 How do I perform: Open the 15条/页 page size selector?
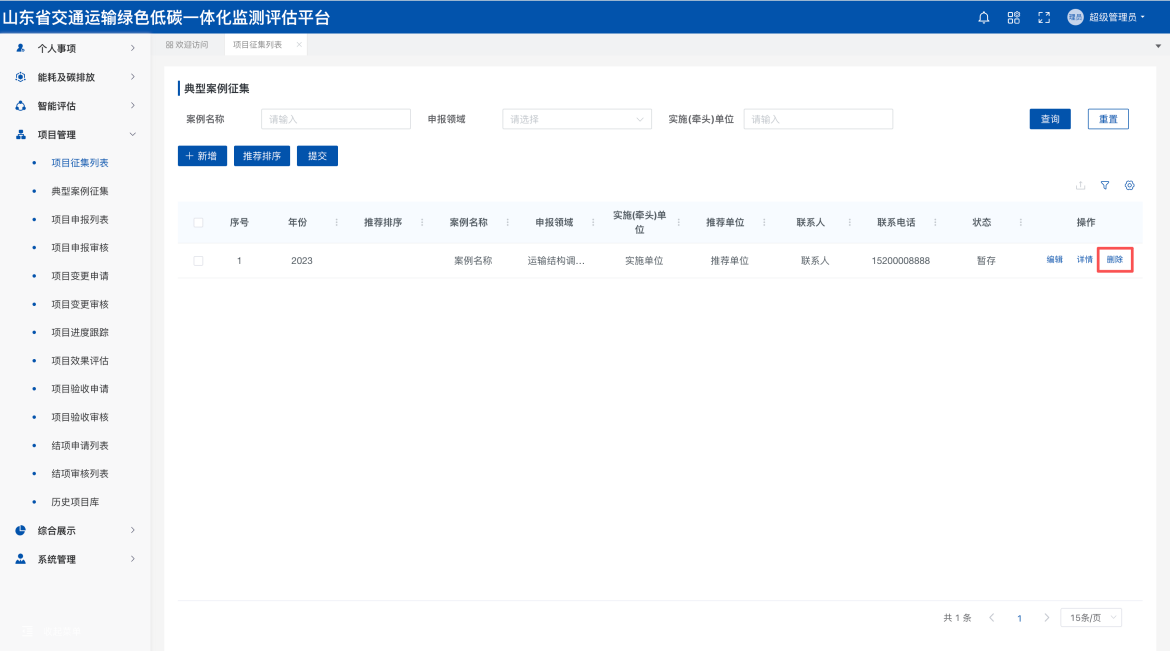[1091, 618]
